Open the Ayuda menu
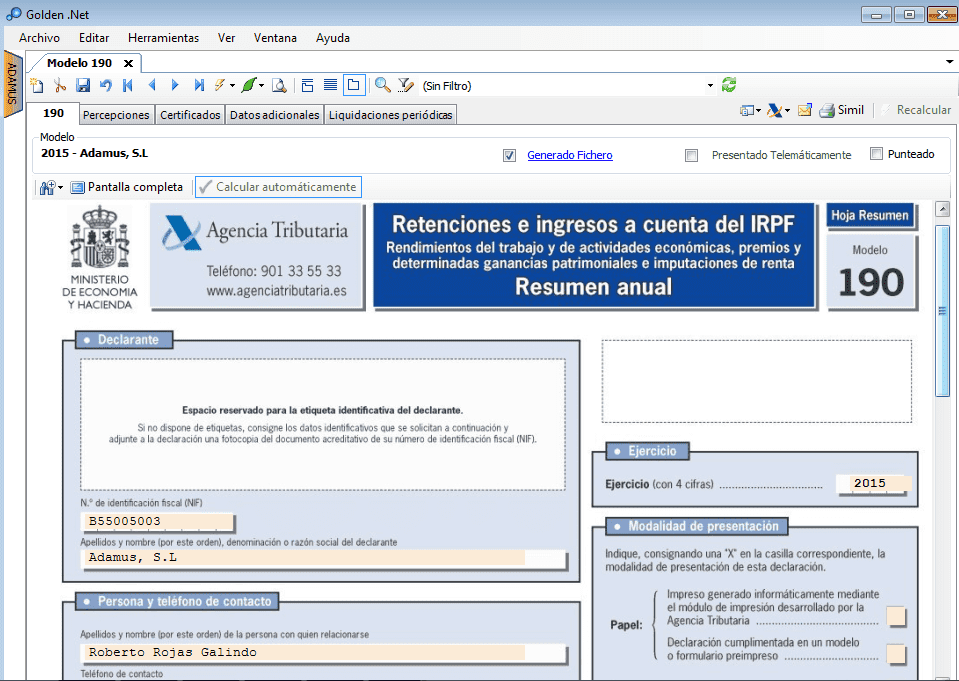 click(x=333, y=38)
